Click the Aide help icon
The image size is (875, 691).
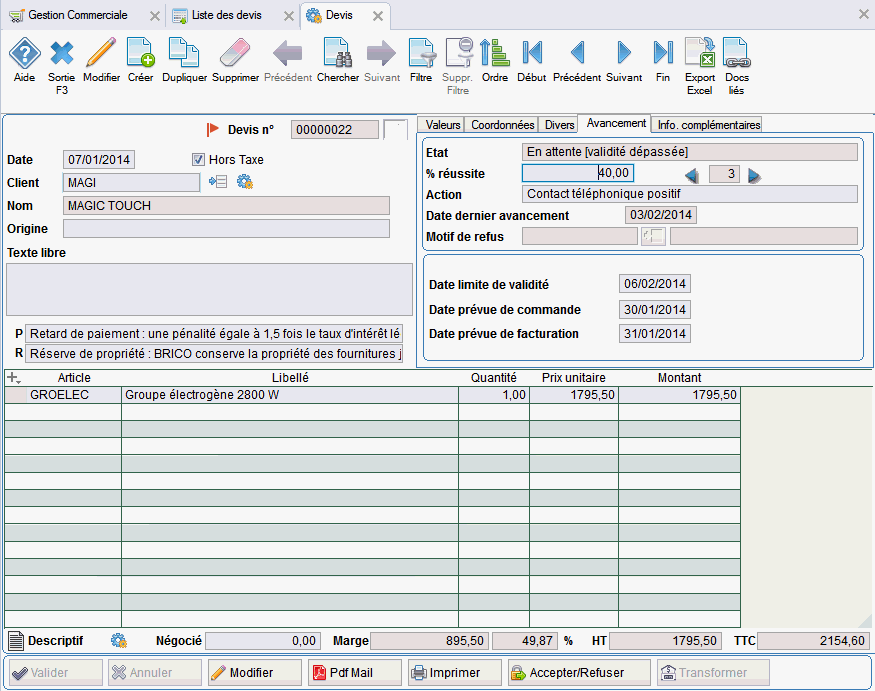(24, 55)
